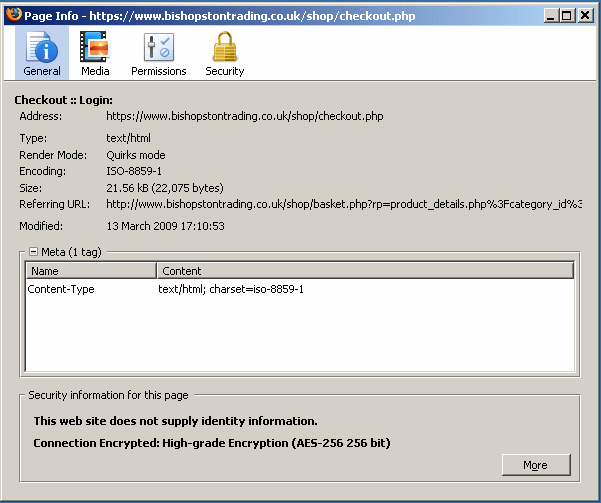
Task: Open the Security padlock icon
Action: coord(225,46)
